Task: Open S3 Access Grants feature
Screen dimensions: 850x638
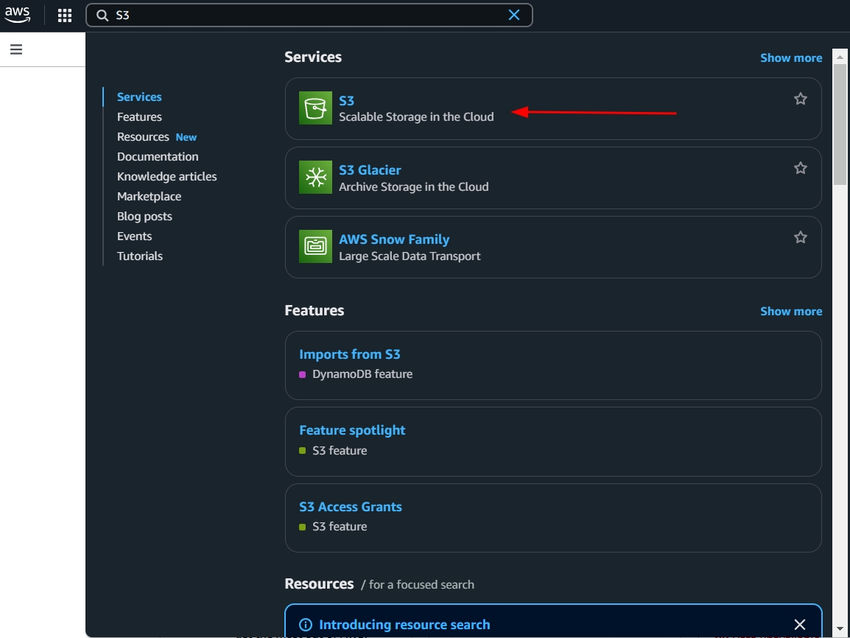Action: (x=351, y=507)
